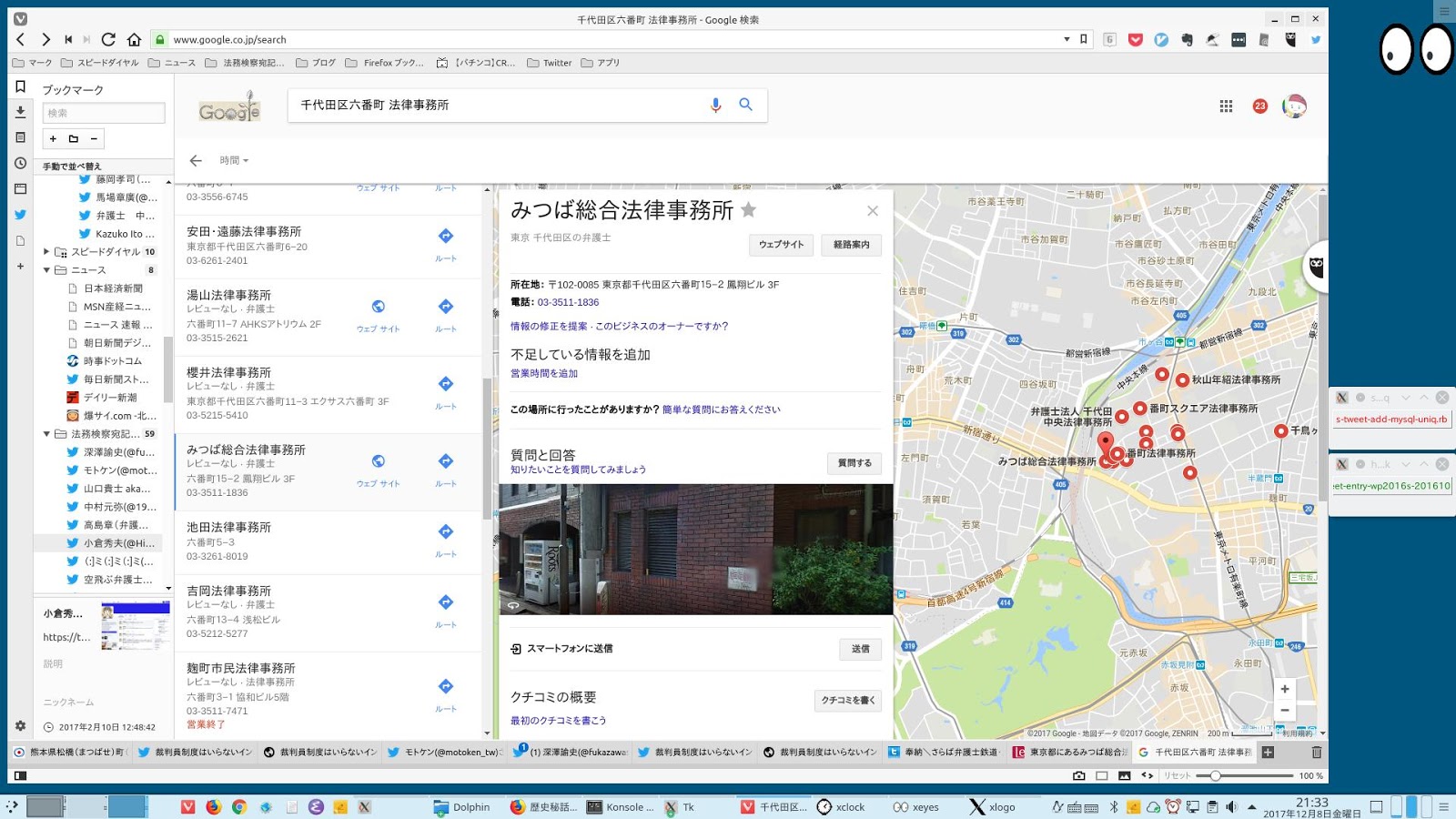This screenshot has height=819, width=1456.
Task: Toggle image loading in status bar
Action: [x=1124, y=775]
